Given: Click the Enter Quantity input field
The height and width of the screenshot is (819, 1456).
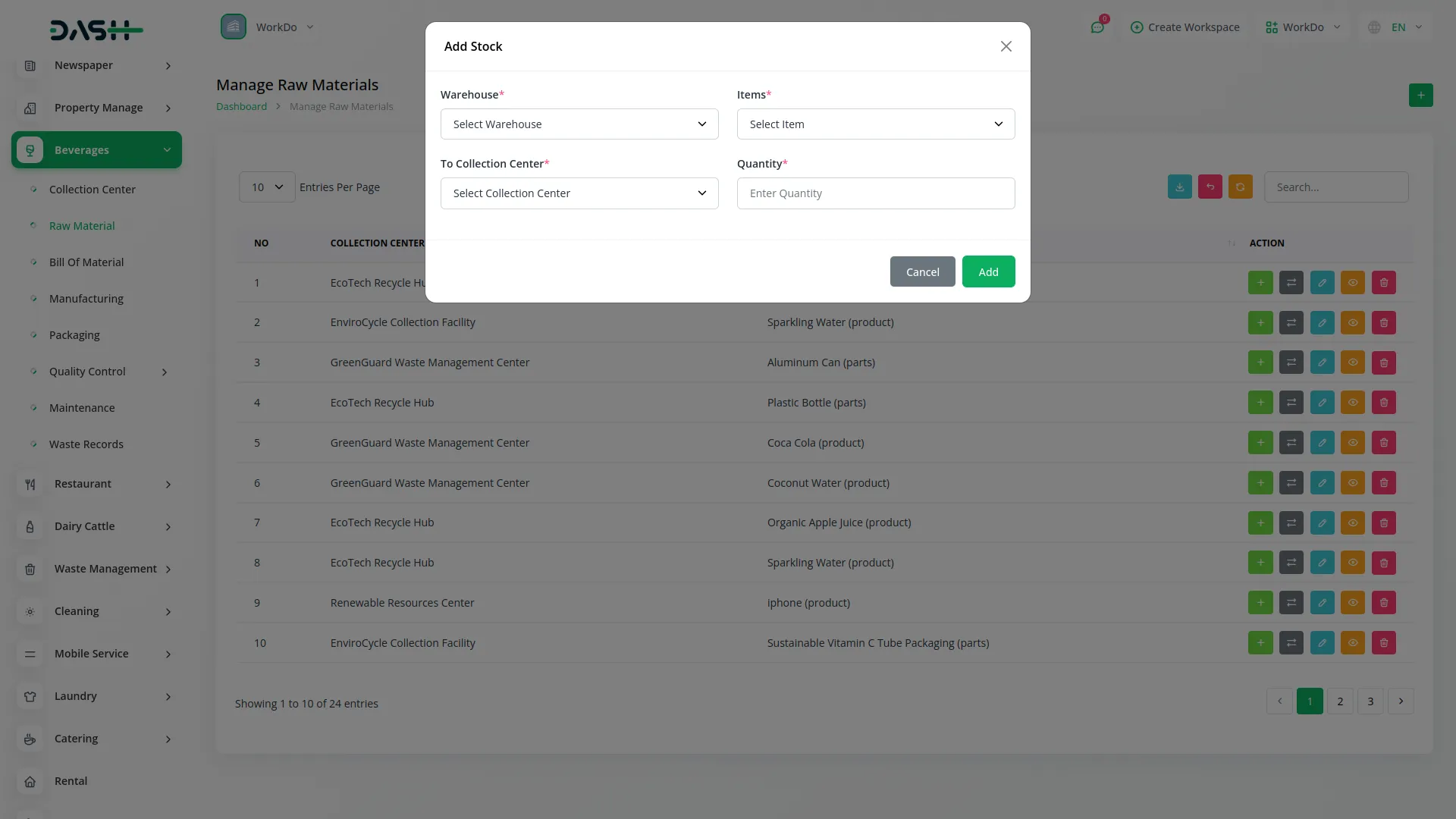Looking at the screenshot, I should [x=876, y=193].
